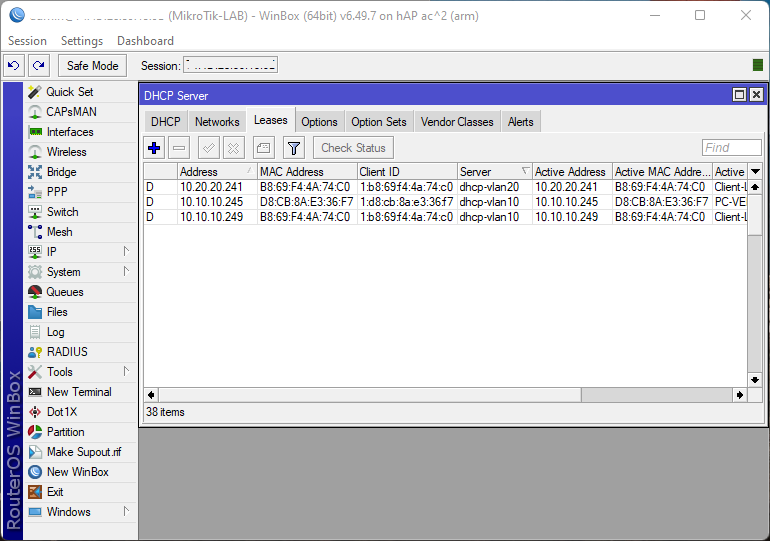Expand the System submenu
Screen dimensions: 770x541
(x=81, y=272)
